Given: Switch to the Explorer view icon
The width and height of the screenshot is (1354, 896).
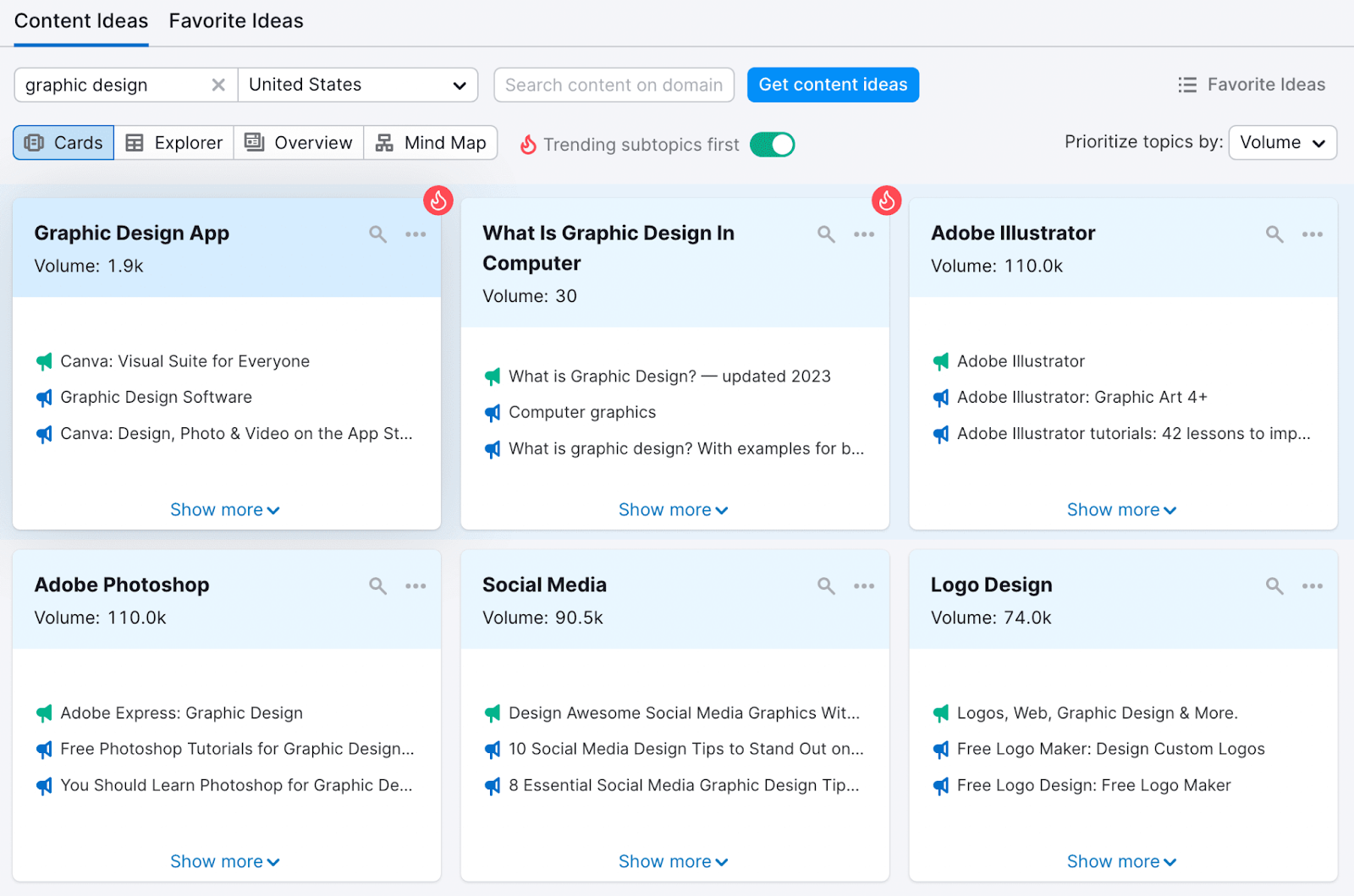Looking at the screenshot, I should click(173, 142).
